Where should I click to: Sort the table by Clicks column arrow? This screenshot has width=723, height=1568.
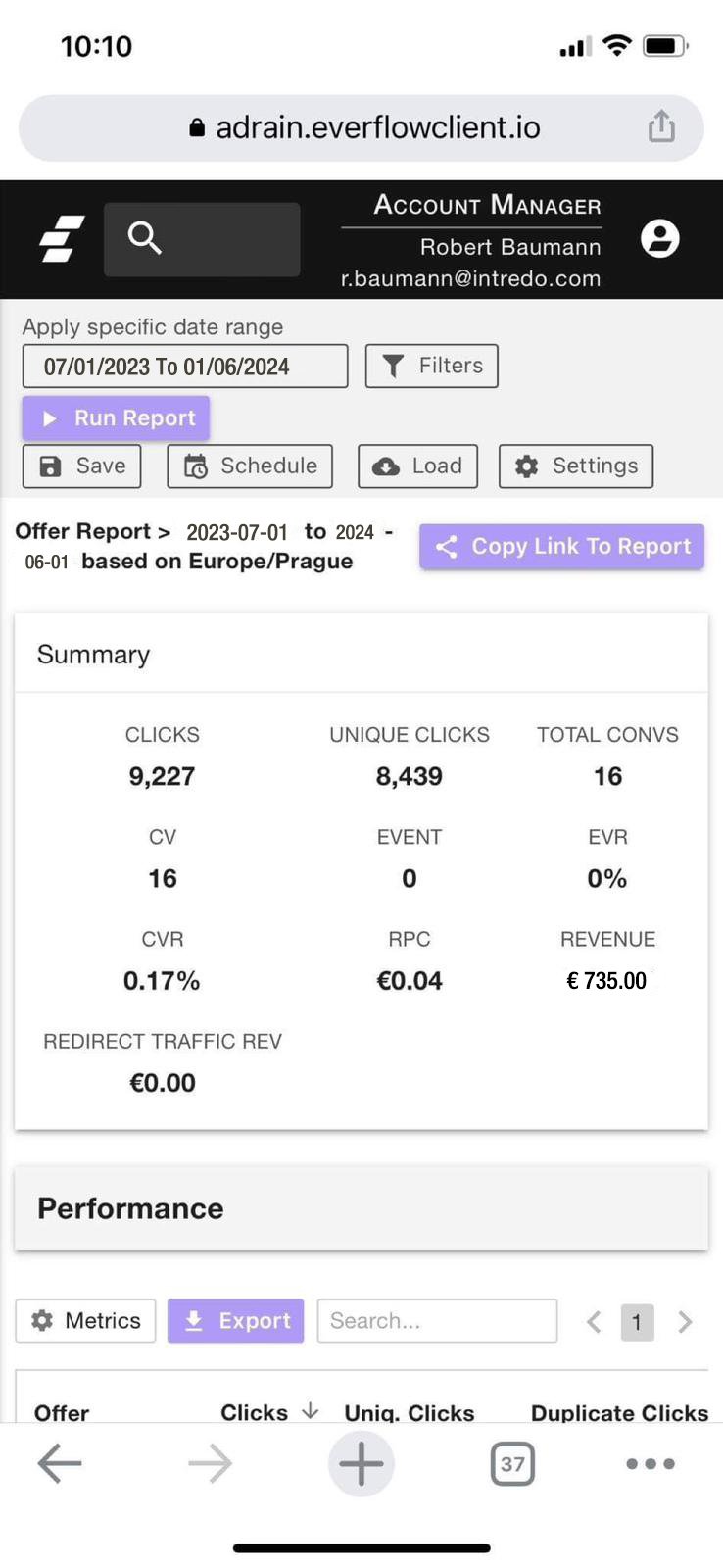311,1411
